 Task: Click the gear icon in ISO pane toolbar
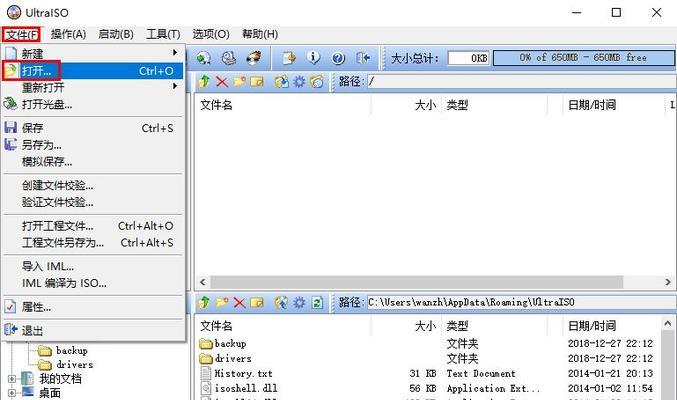pos(299,81)
